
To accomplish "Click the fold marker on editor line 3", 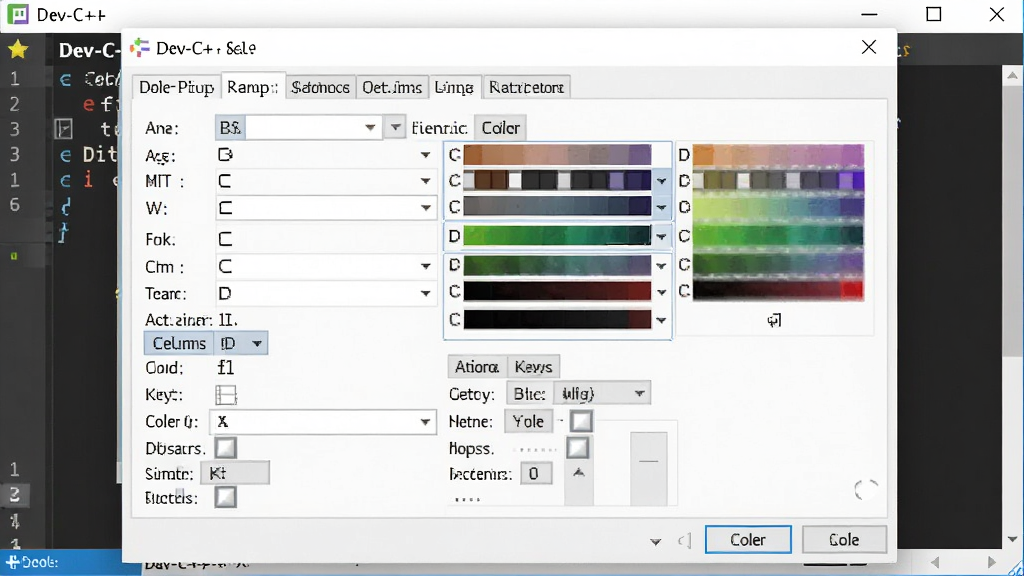I will point(64,129).
